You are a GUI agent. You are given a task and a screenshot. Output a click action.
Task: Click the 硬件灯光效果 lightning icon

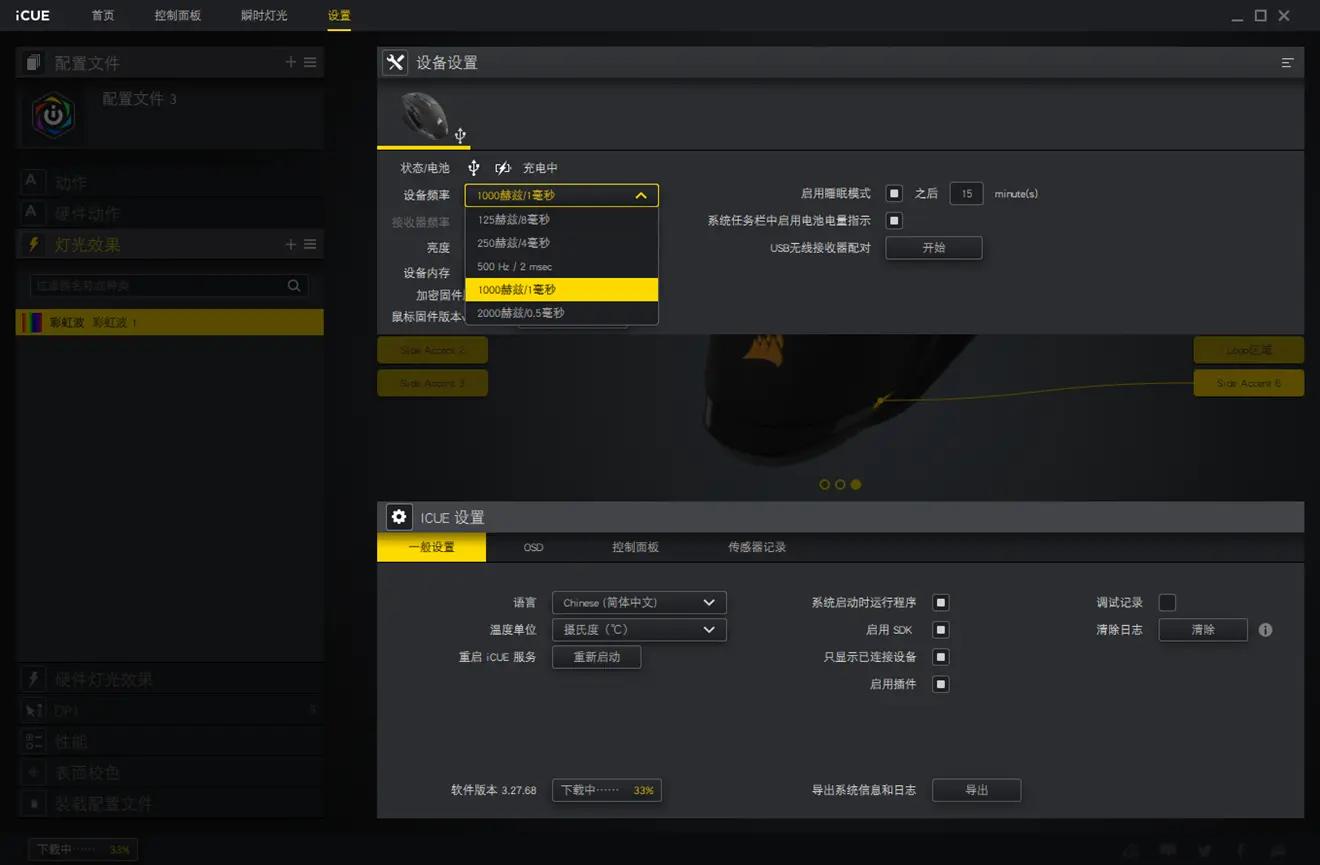34,679
